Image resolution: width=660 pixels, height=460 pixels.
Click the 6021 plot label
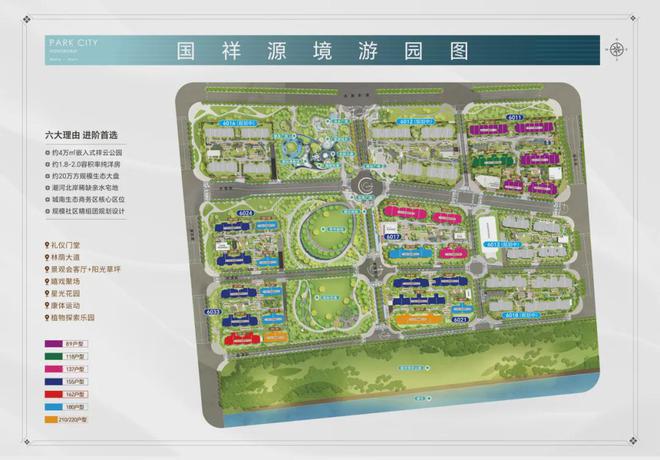460,320
